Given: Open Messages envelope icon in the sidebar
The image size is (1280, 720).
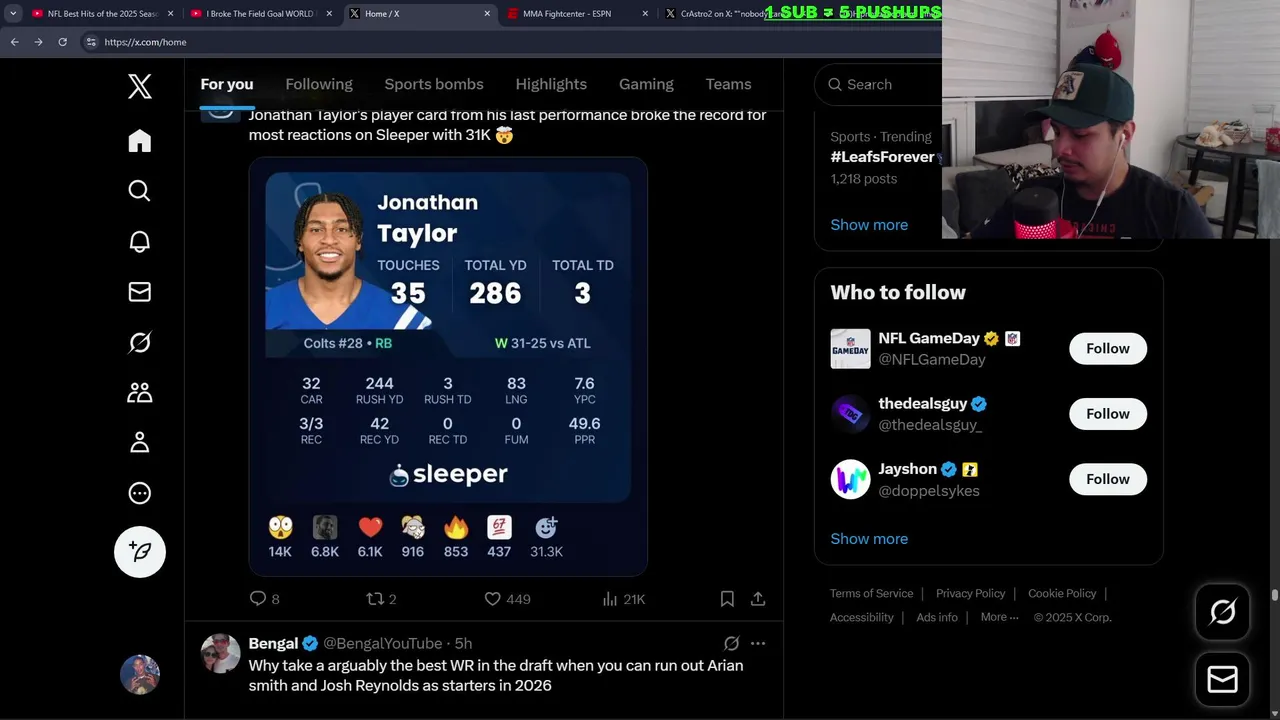Looking at the screenshot, I should (x=140, y=292).
